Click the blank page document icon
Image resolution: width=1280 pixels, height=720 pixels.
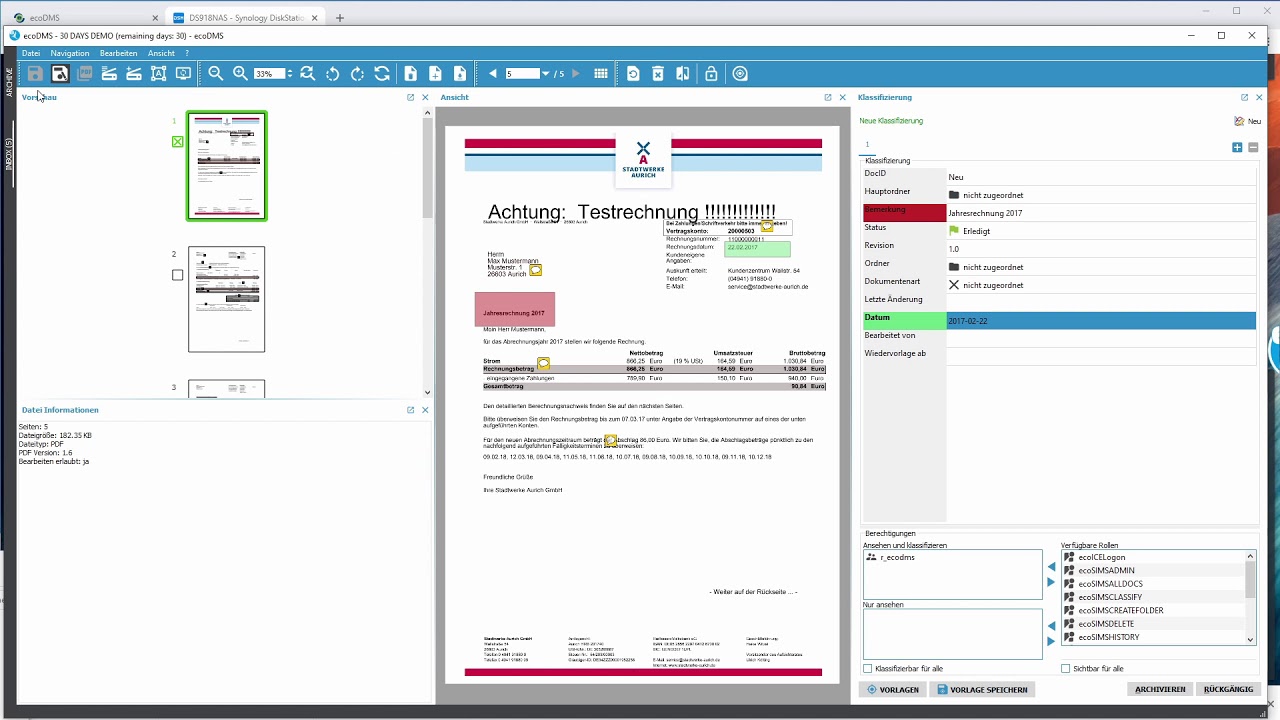tap(411, 74)
